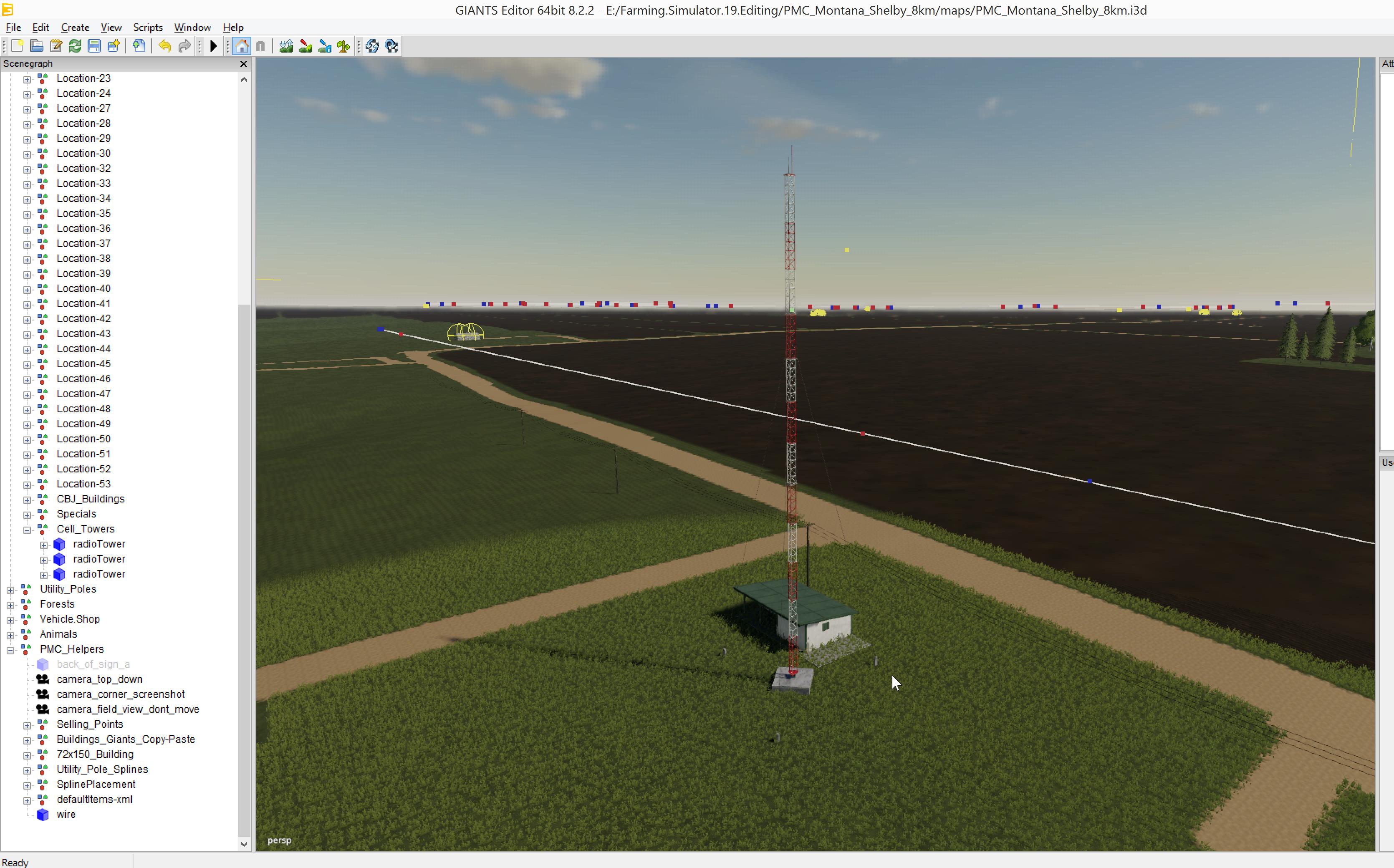This screenshot has height=868, width=1394.
Task: Open the Edit menu
Action: pos(41,27)
